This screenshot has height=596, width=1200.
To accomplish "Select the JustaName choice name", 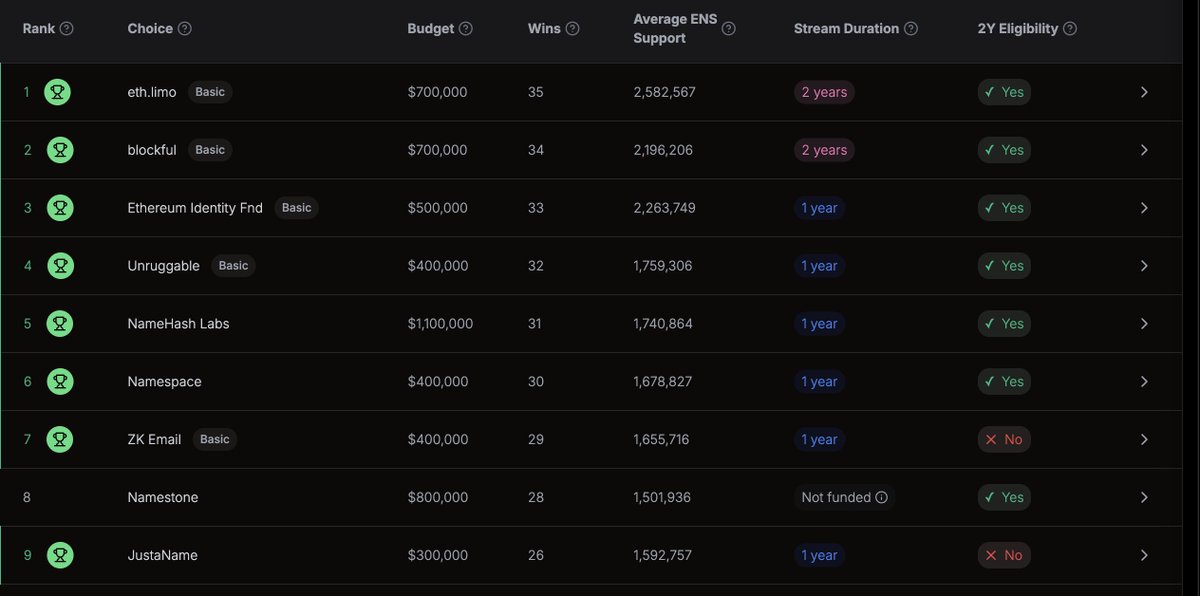I will click(x=162, y=555).
